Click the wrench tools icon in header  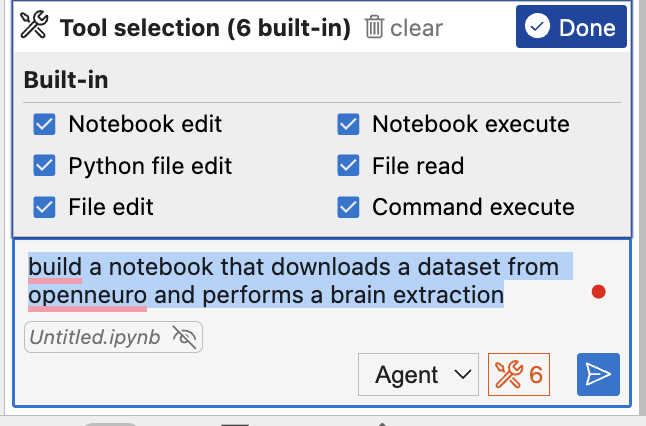tap(34, 27)
